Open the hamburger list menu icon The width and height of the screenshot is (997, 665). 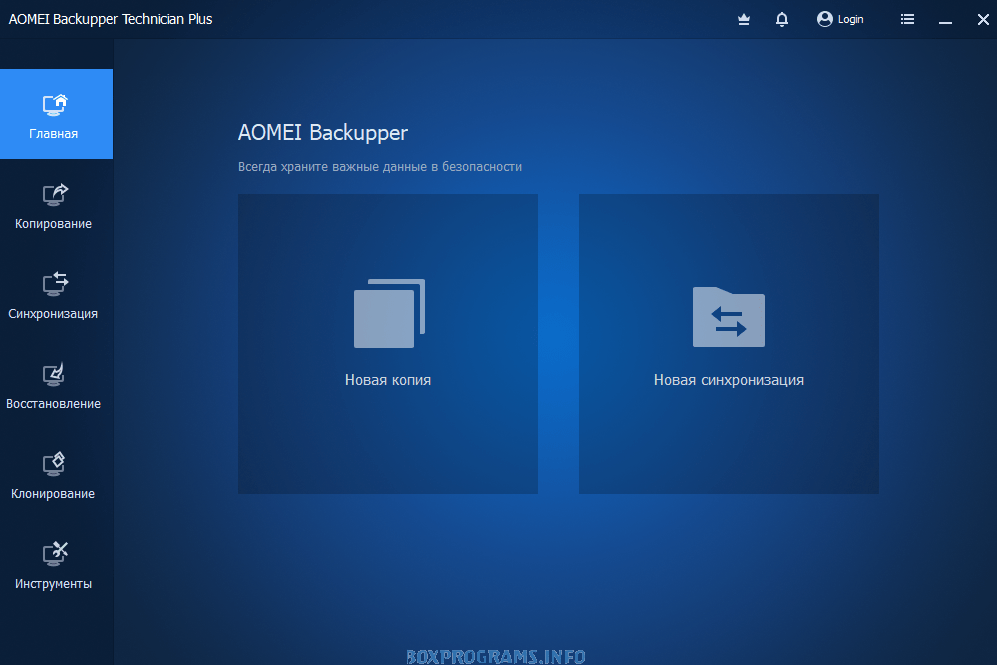click(x=907, y=19)
